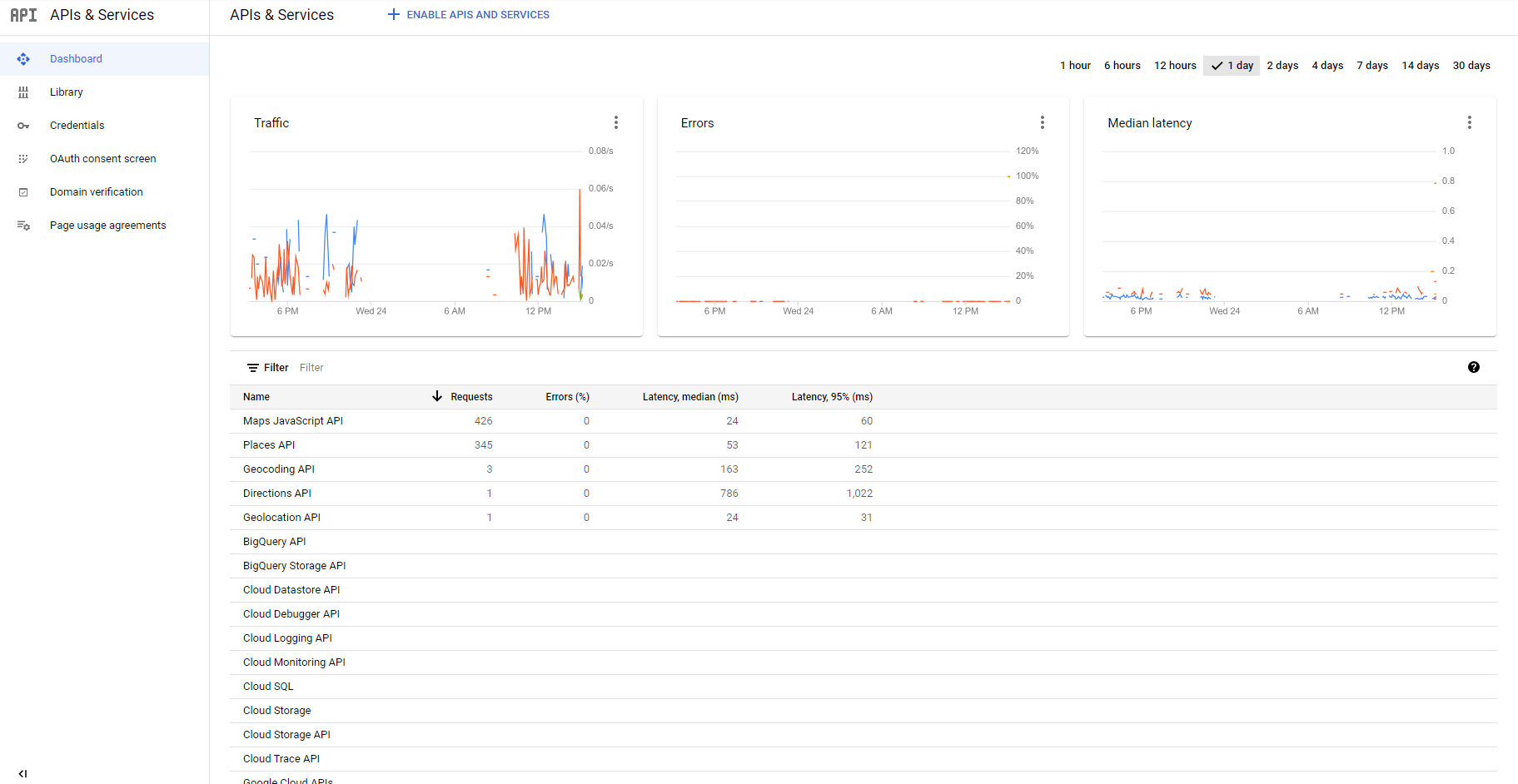Open Credentials in the sidebar
Image resolution: width=1518 pixels, height=784 pixels.
tap(104, 126)
